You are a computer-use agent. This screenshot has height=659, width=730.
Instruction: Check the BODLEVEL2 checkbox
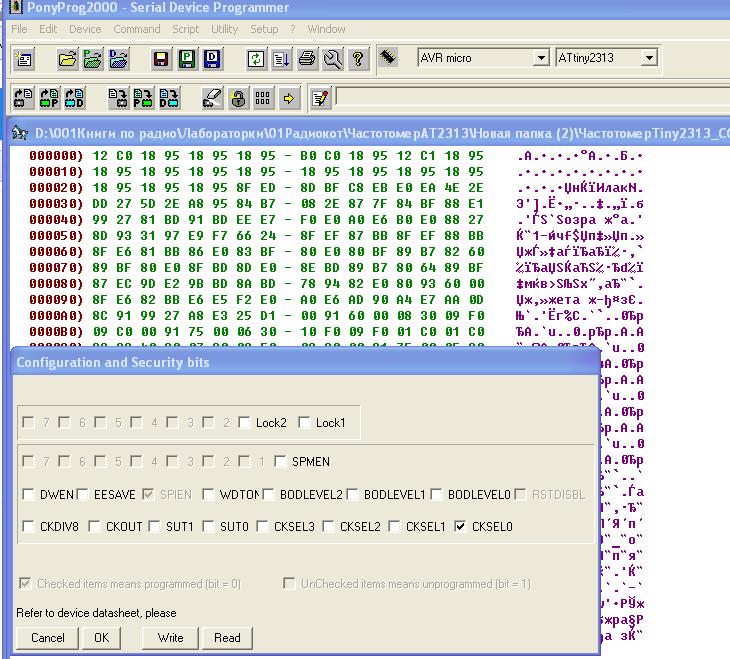(x=268, y=494)
